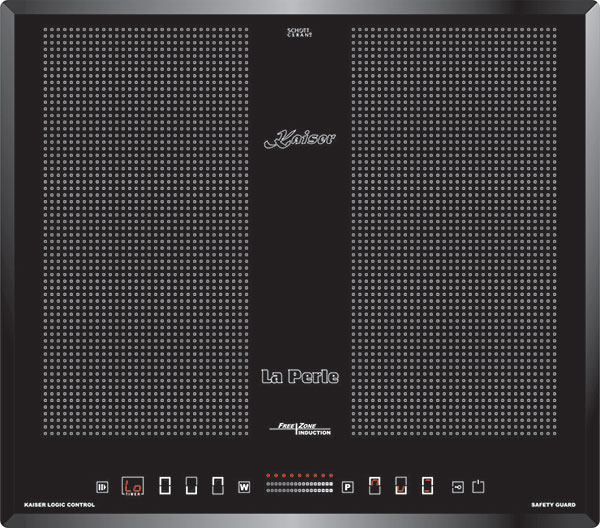
Task: Tap the Kaiser script logo
Action: pyautogui.click(x=299, y=141)
